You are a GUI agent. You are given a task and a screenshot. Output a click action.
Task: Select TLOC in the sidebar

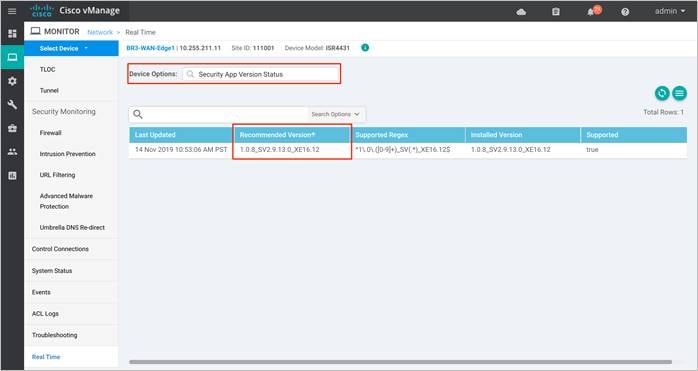pos(48,69)
